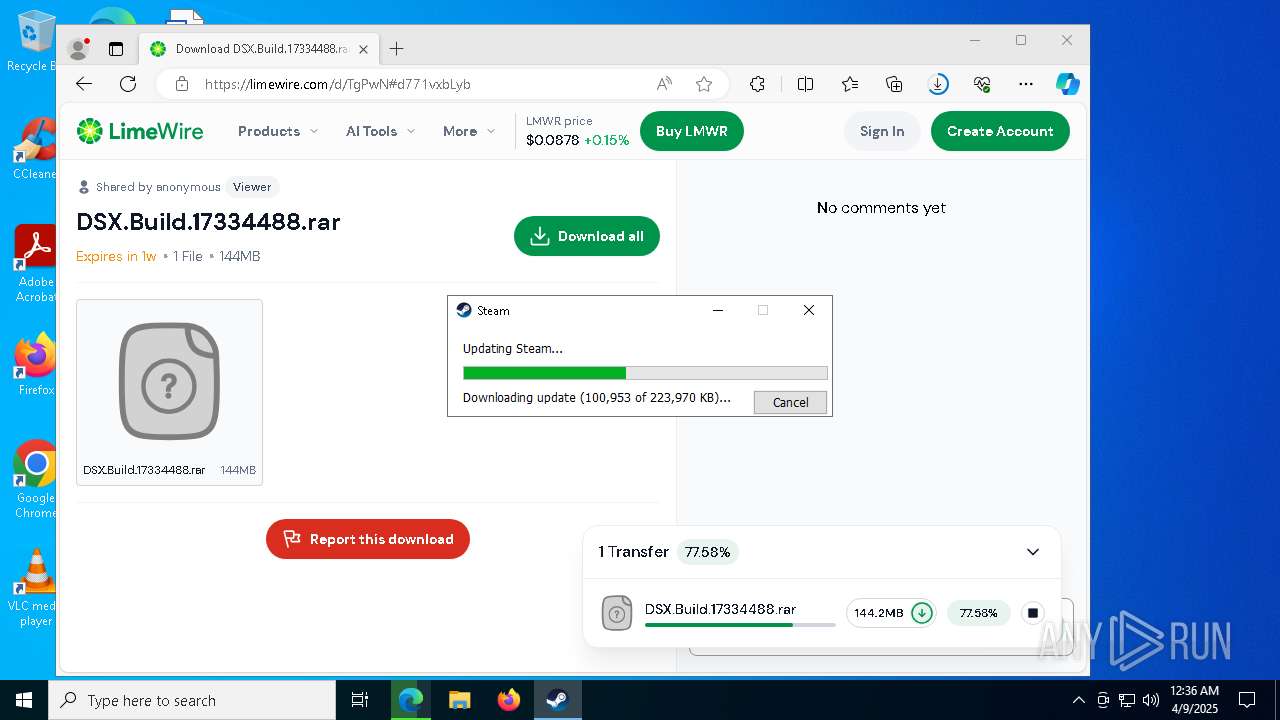
Task: Open VLC media player desktop shortcut
Action: (36, 587)
